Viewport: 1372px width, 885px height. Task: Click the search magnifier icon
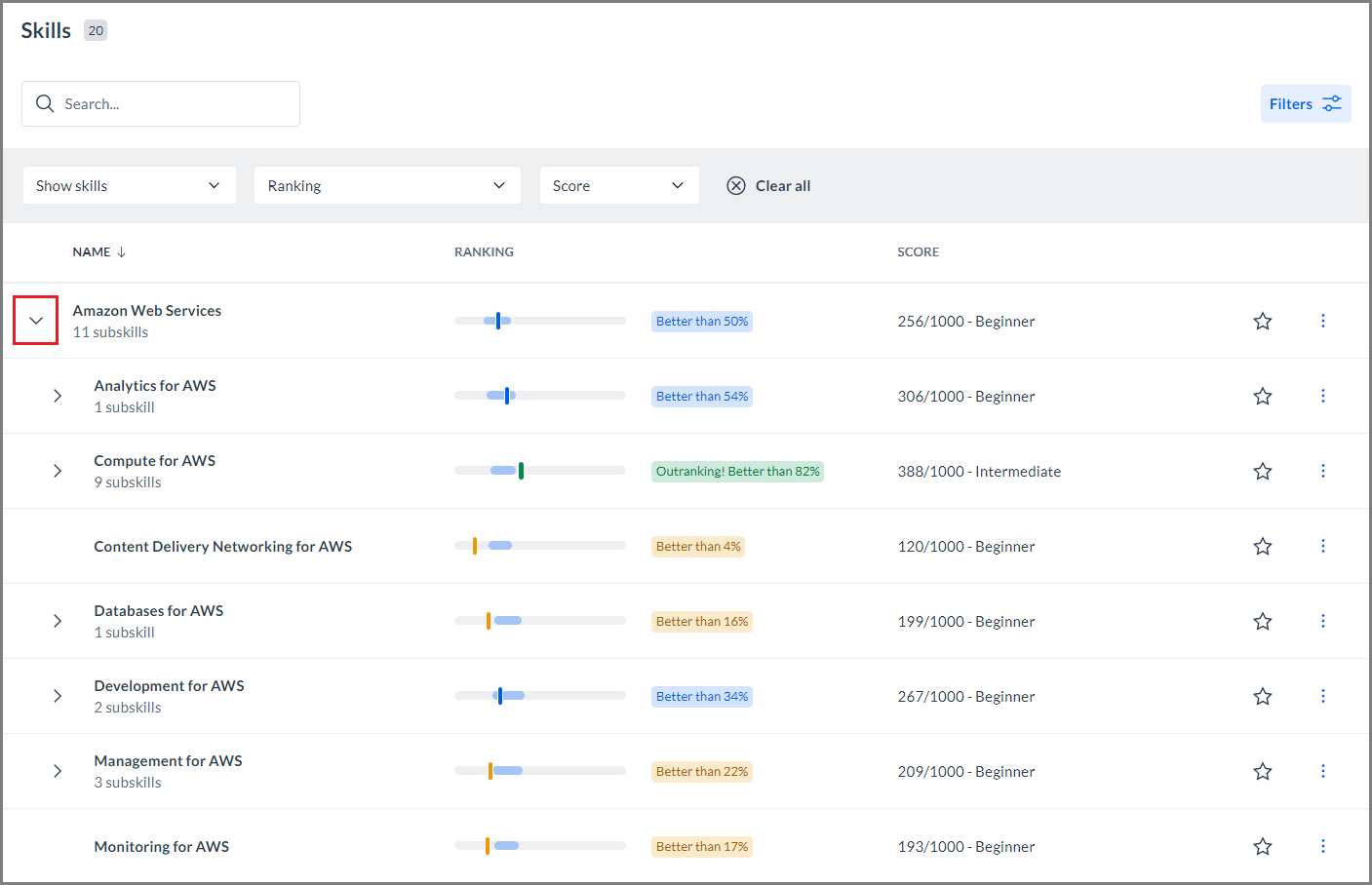(45, 103)
